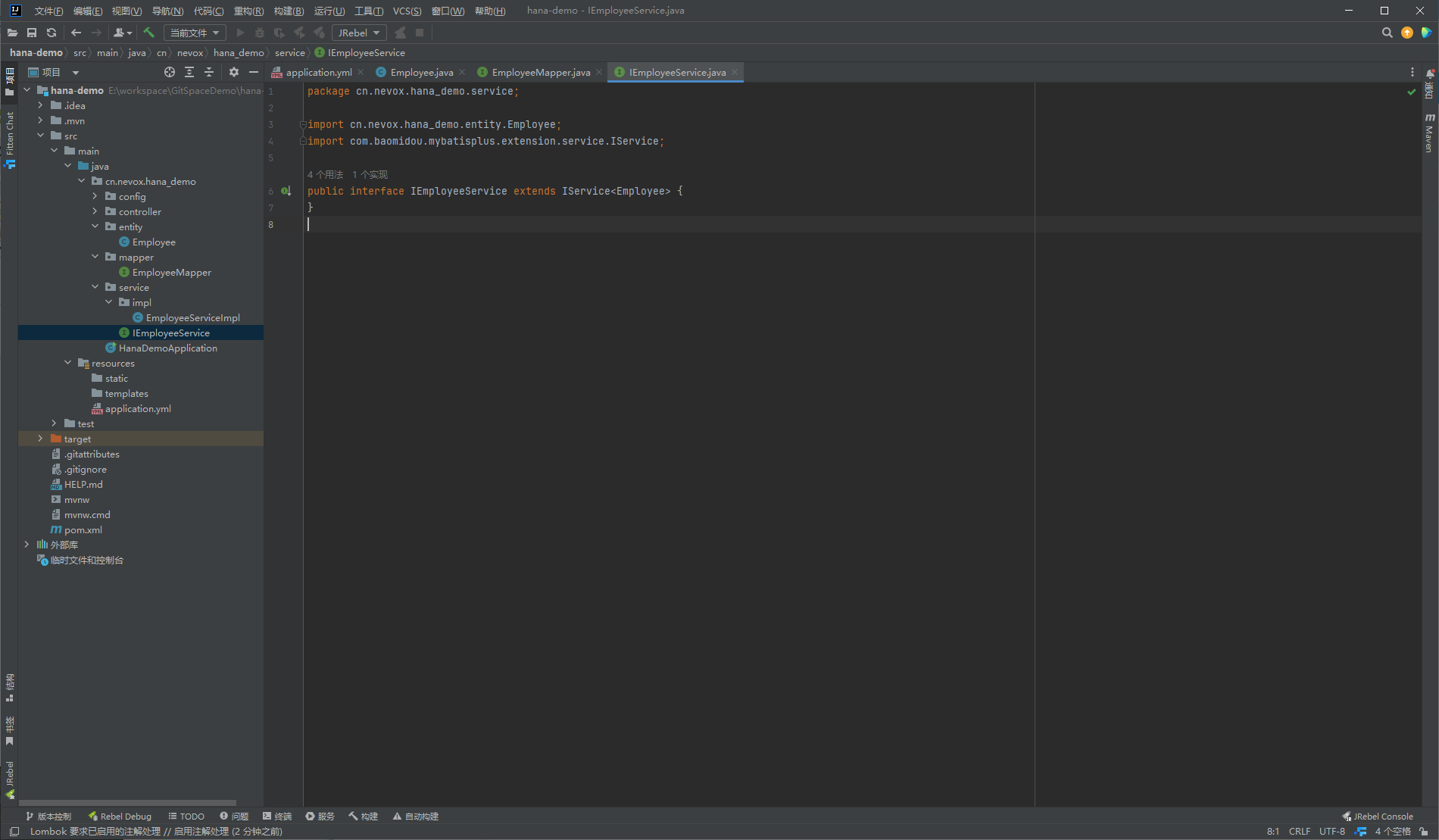Open Fitten Chat side panel
Viewport: 1439px width, 840px height.
tap(9, 139)
